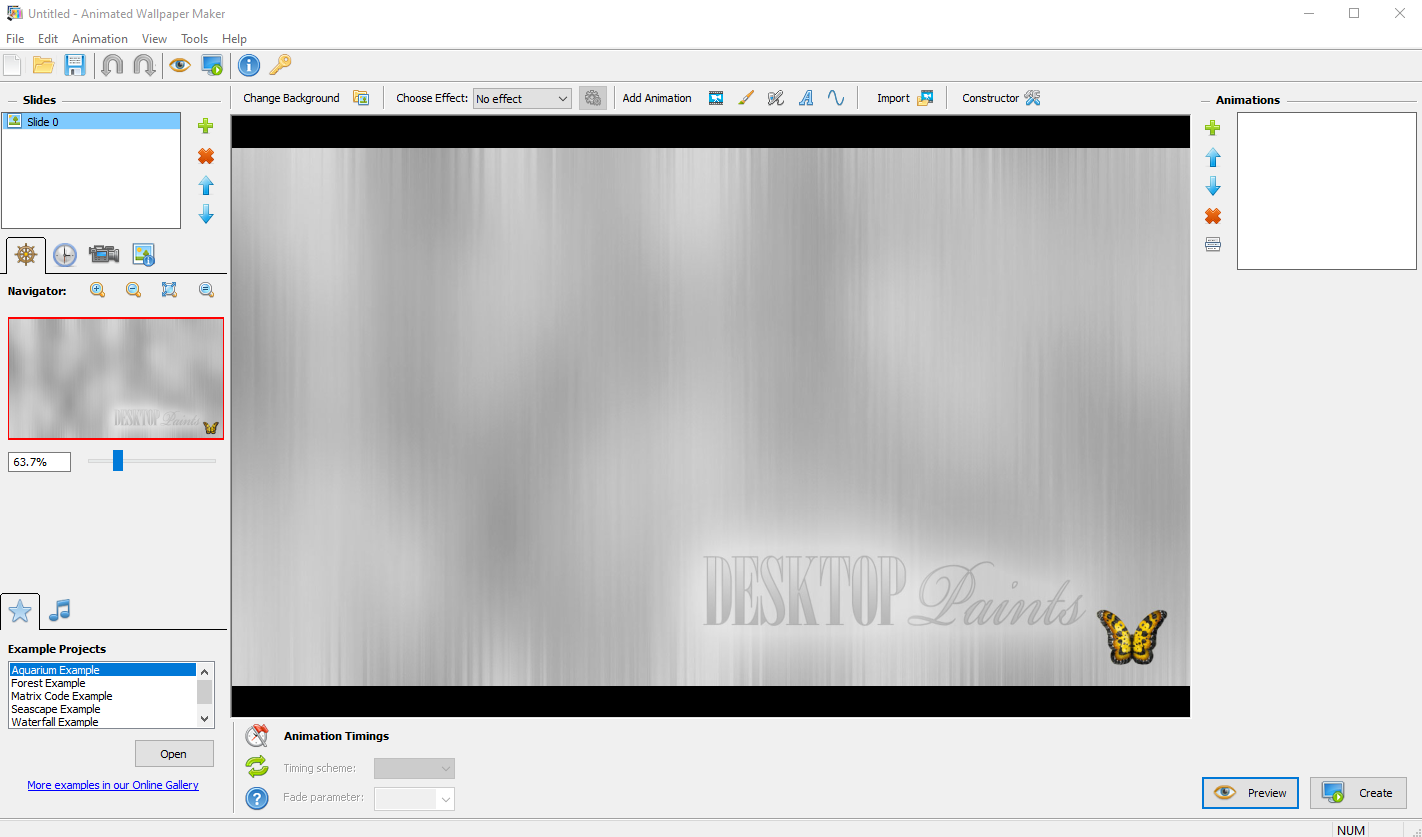
Task: Click the Create wallpaper monitor icon in top toolbar
Action: (x=211, y=66)
